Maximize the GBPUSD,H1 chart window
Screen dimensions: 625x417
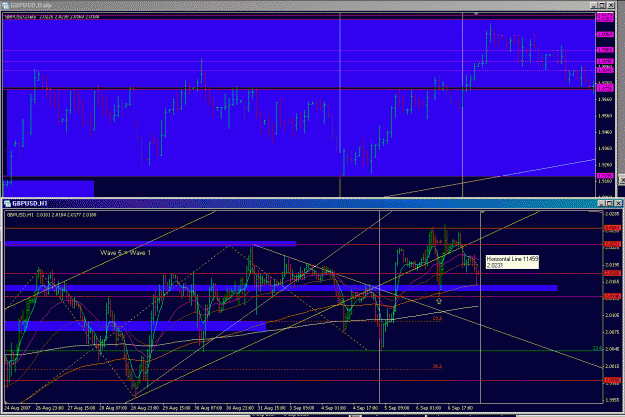[609, 203]
